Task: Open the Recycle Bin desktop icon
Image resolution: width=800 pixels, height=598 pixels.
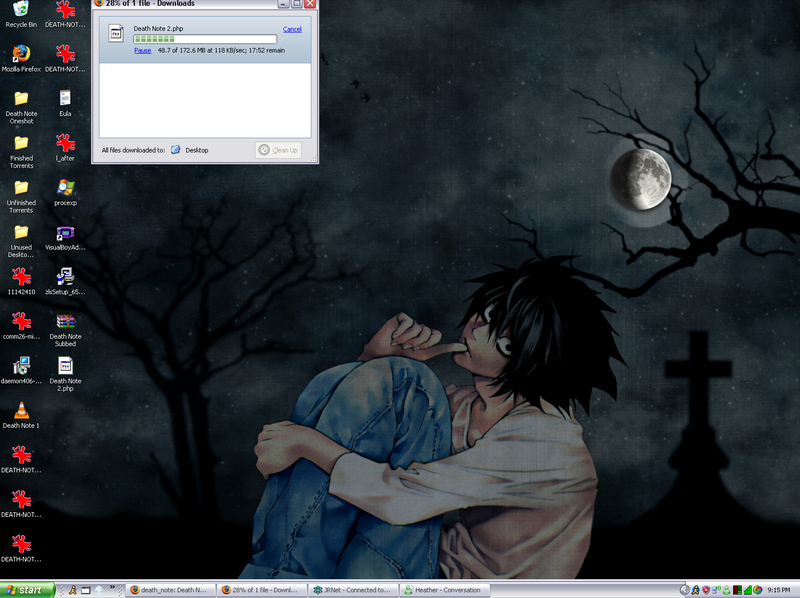Action: [21, 14]
